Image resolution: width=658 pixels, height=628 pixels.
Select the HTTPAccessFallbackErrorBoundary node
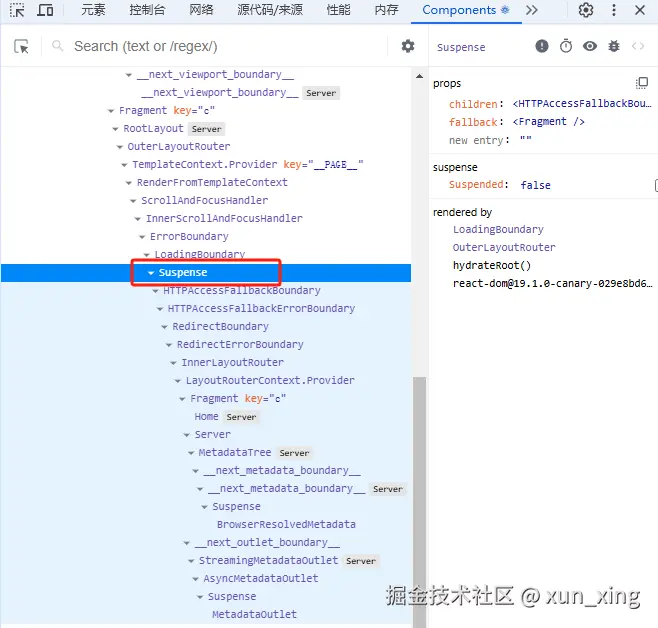click(x=261, y=309)
